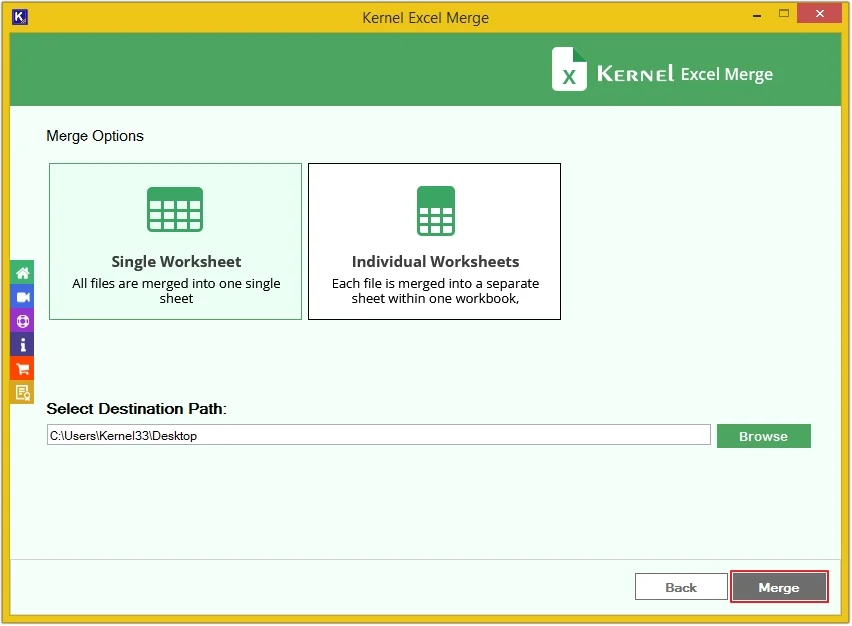Viewport: 852px width, 626px height.
Task: Select the Single Worksheet merge option
Action: (176, 241)
